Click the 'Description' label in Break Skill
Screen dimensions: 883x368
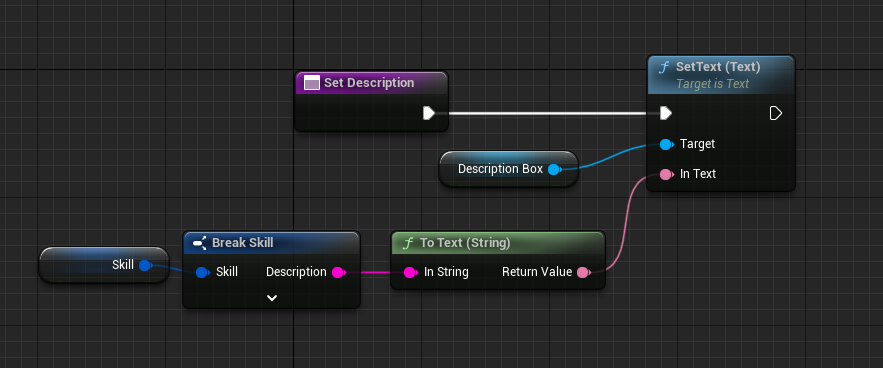296,272
